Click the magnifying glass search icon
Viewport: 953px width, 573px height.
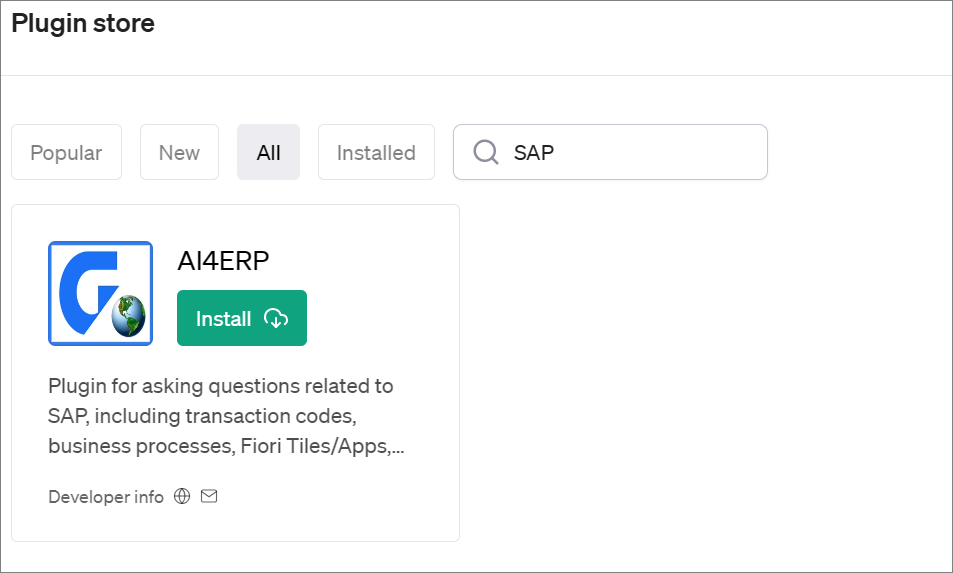pyautogui.click(x=486, y=152)
